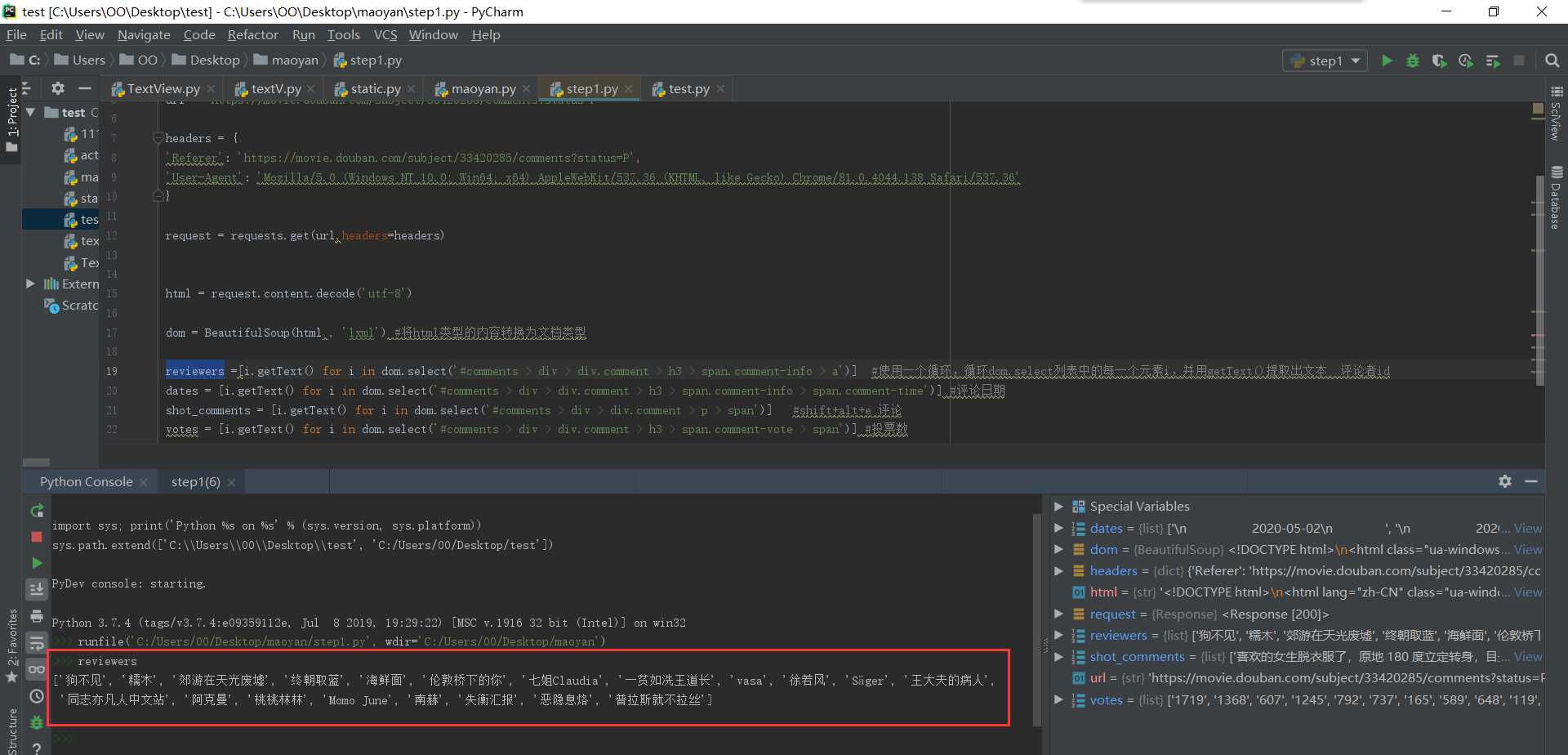Open Search Everywhere magnifier

click(1552, 60)
